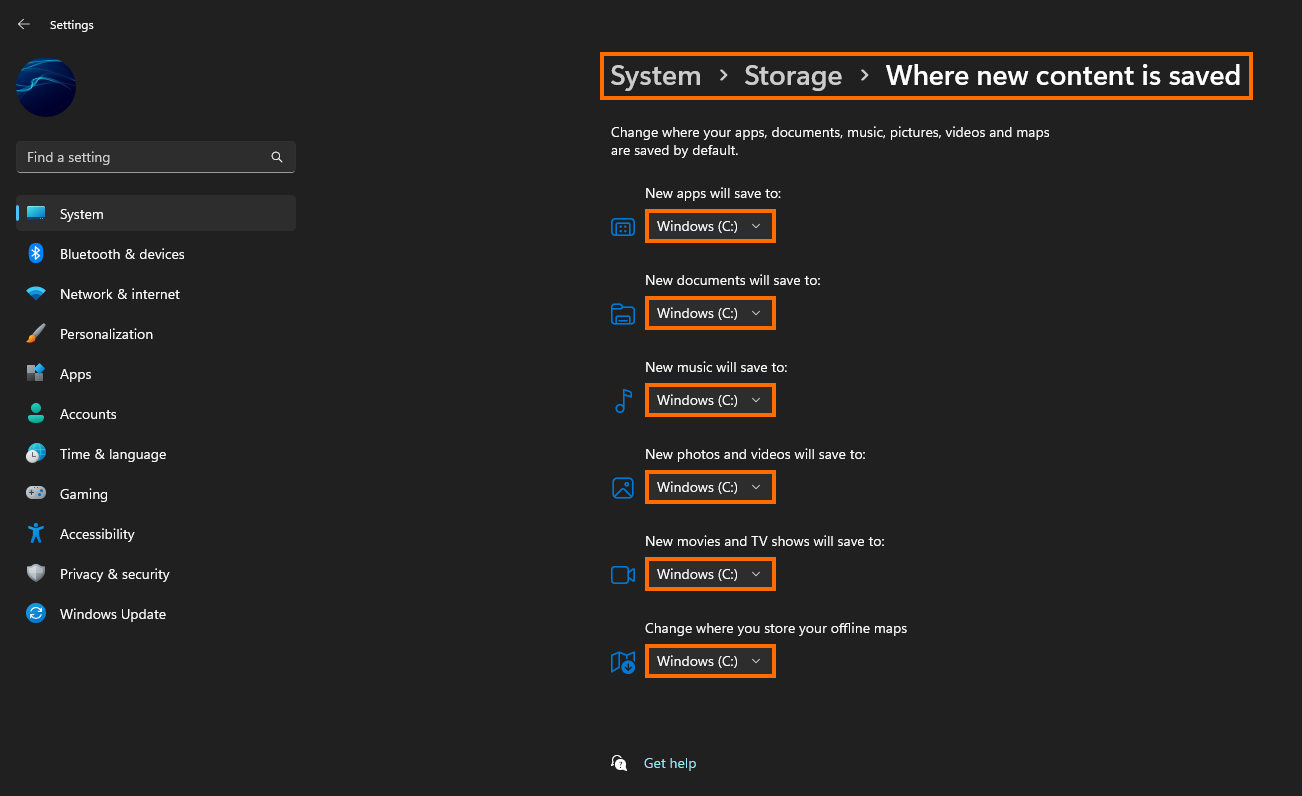Viewport: 1302px width, 796px height.
Task: Click the Privacy & security shield icon
Action: [x=36, y=574]
